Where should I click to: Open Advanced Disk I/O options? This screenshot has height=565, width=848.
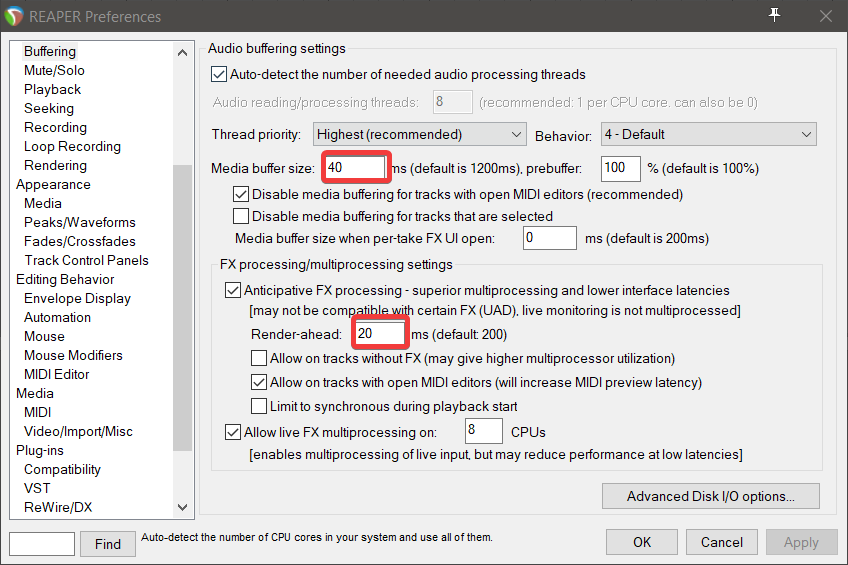[711, 496]
